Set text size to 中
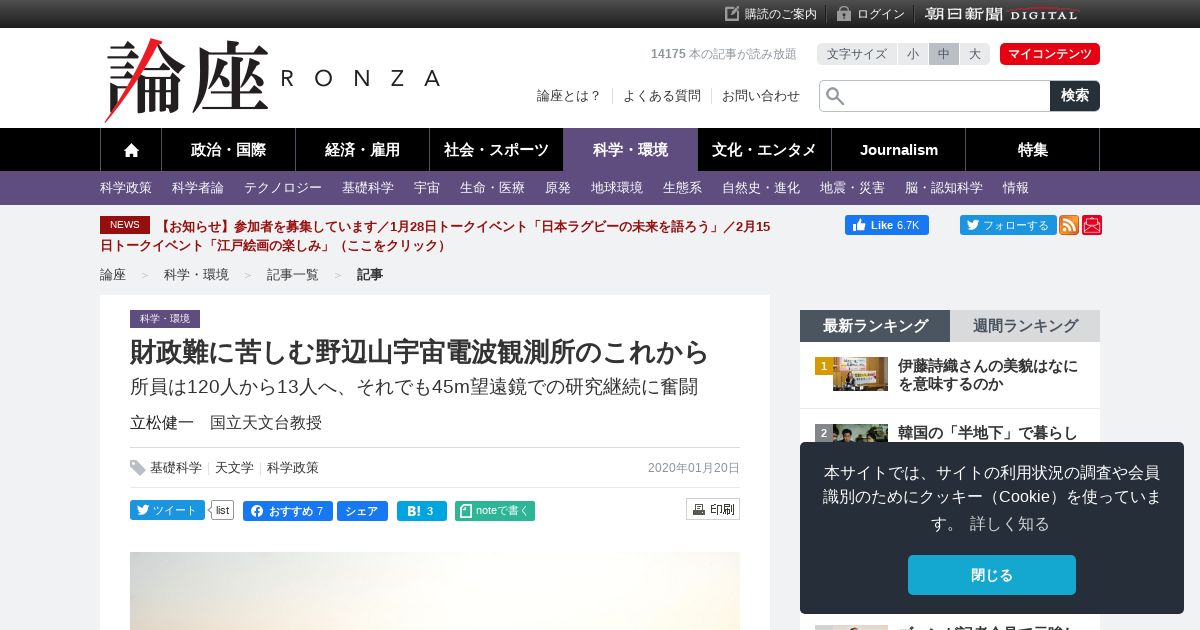 click(x=943, y=54)
